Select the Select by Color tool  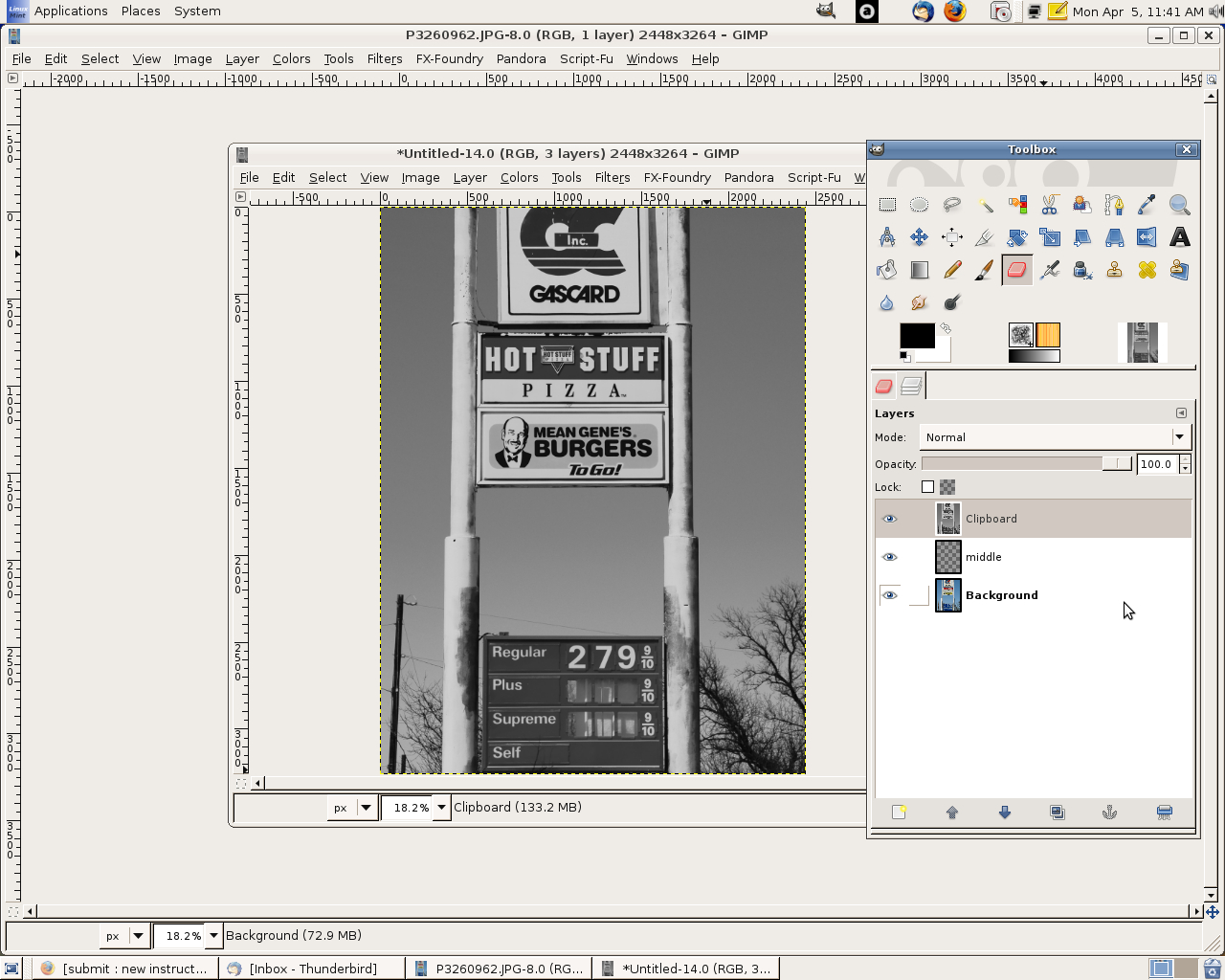[1017, 205]
